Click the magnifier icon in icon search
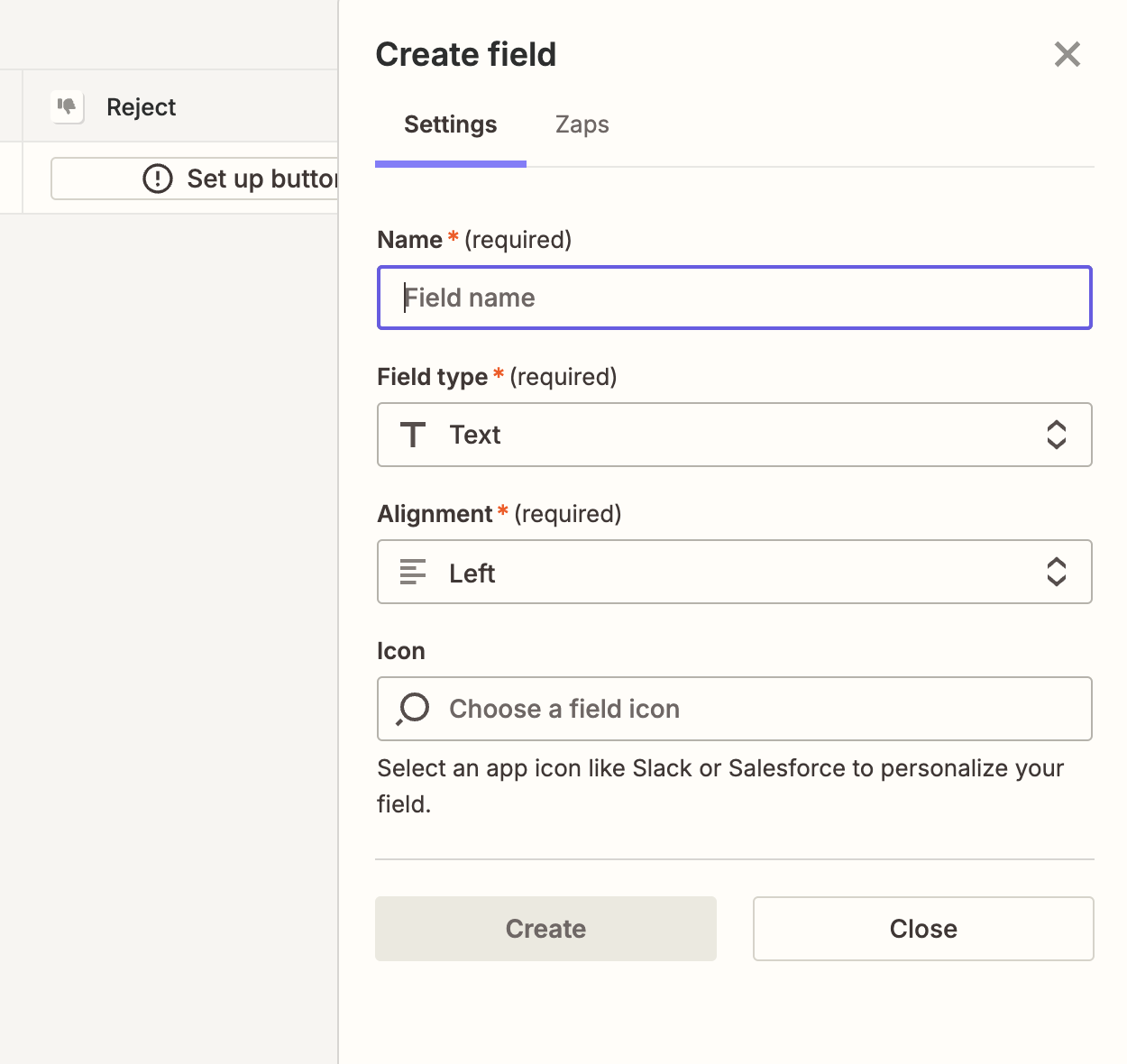The width and height of the screenshot is (1127, 1064). click(413, 709)
